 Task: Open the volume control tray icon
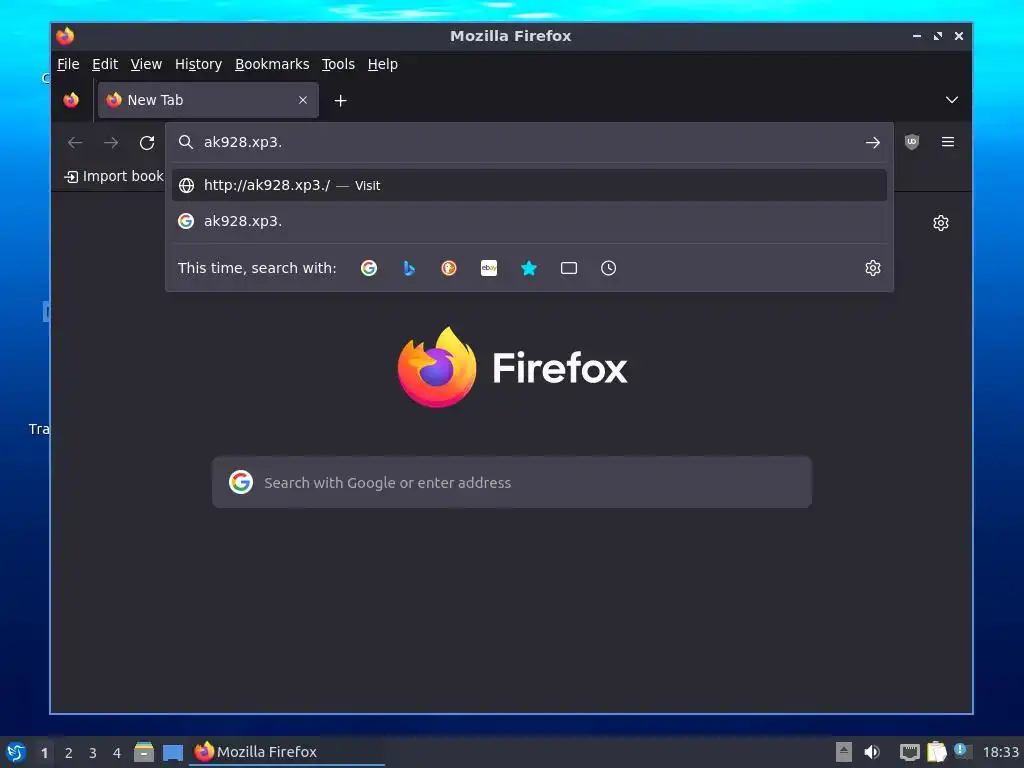(872, 752)
